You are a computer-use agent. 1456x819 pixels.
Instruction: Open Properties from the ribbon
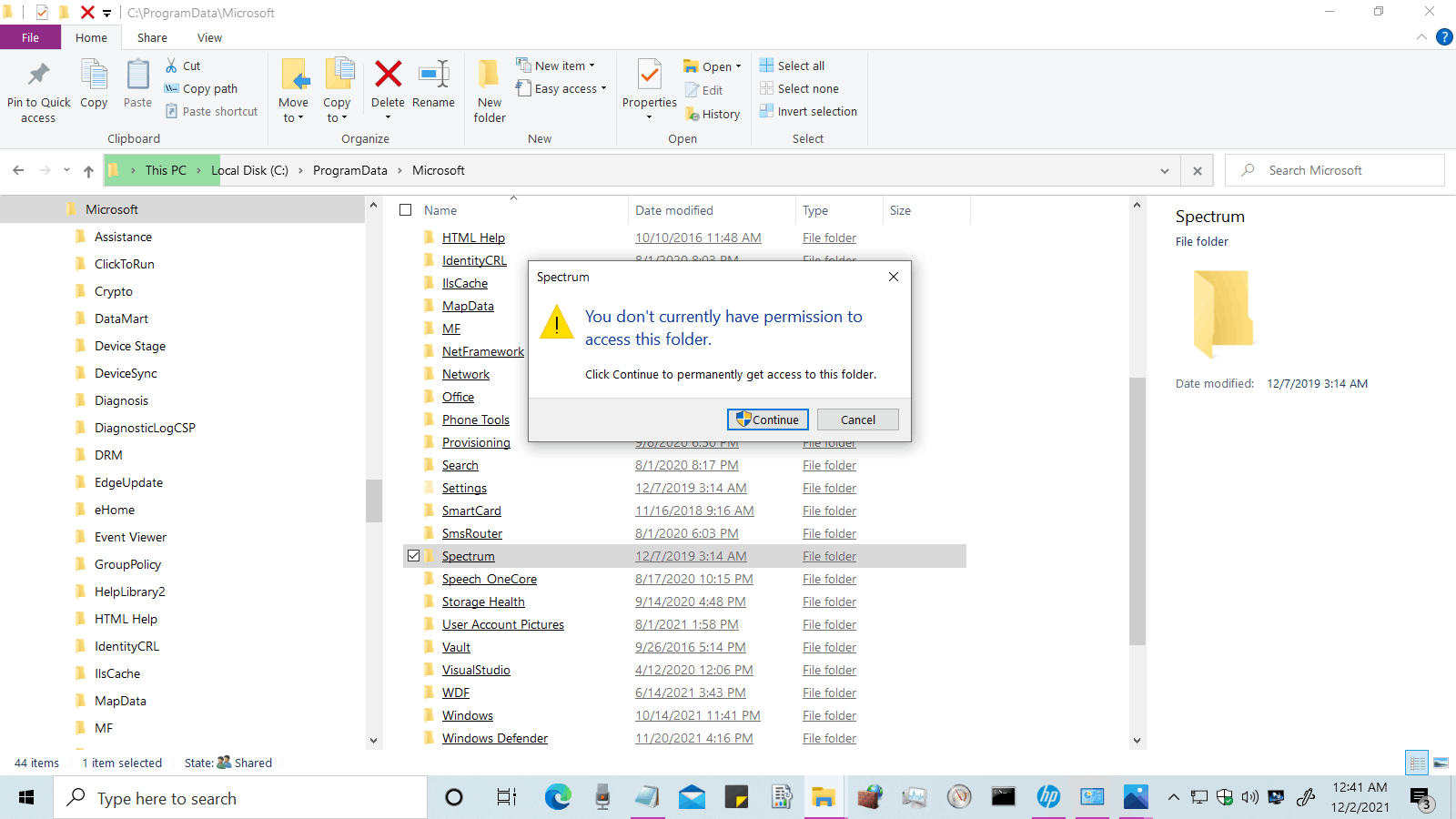pos(650,89)
